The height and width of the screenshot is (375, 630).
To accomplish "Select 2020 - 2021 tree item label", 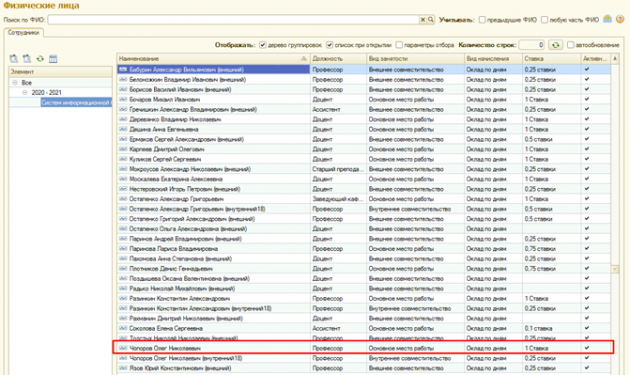I will pyautogui.click(x=47, y=92).
